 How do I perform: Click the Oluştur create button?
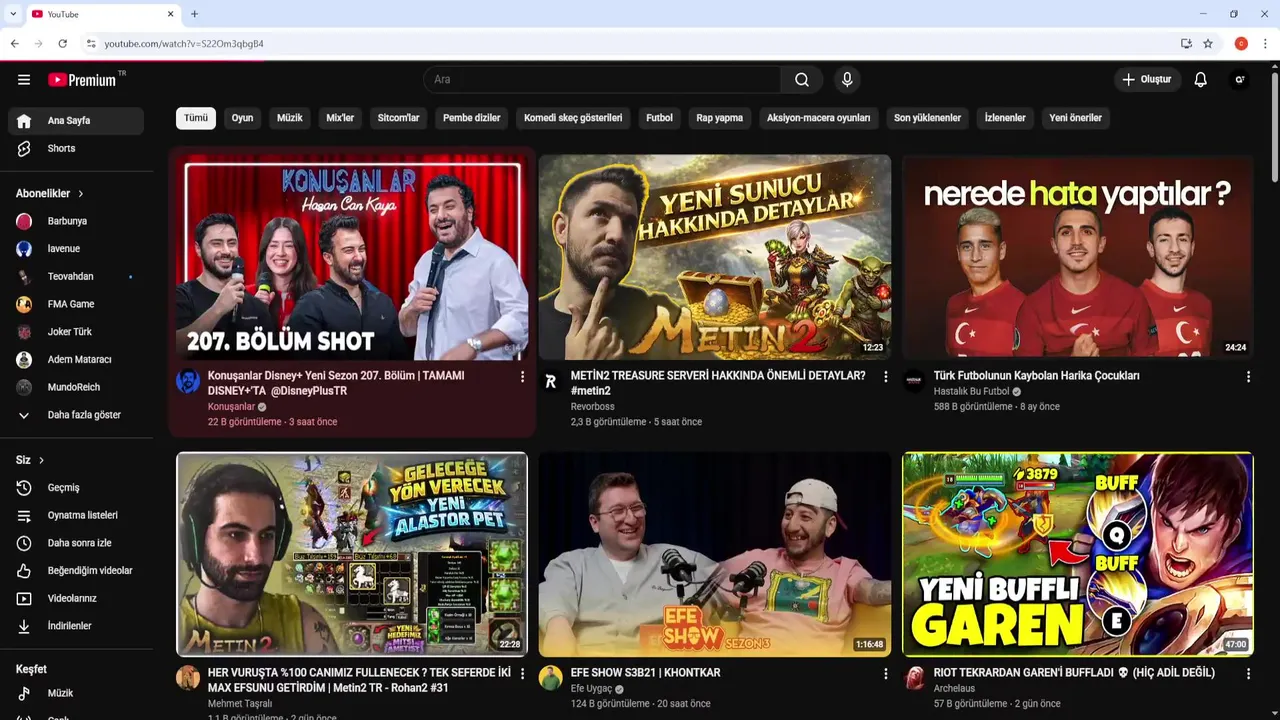[x=1148, y=80]
